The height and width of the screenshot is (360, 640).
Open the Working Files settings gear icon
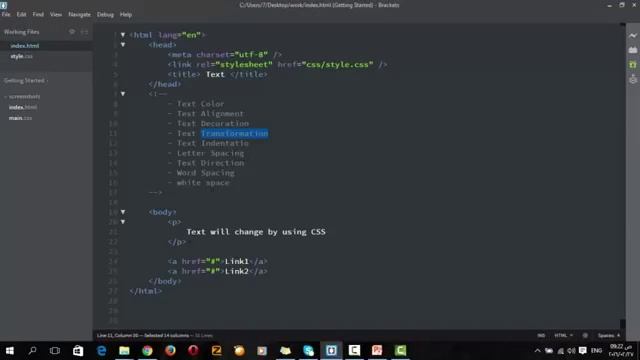[72, 31]
